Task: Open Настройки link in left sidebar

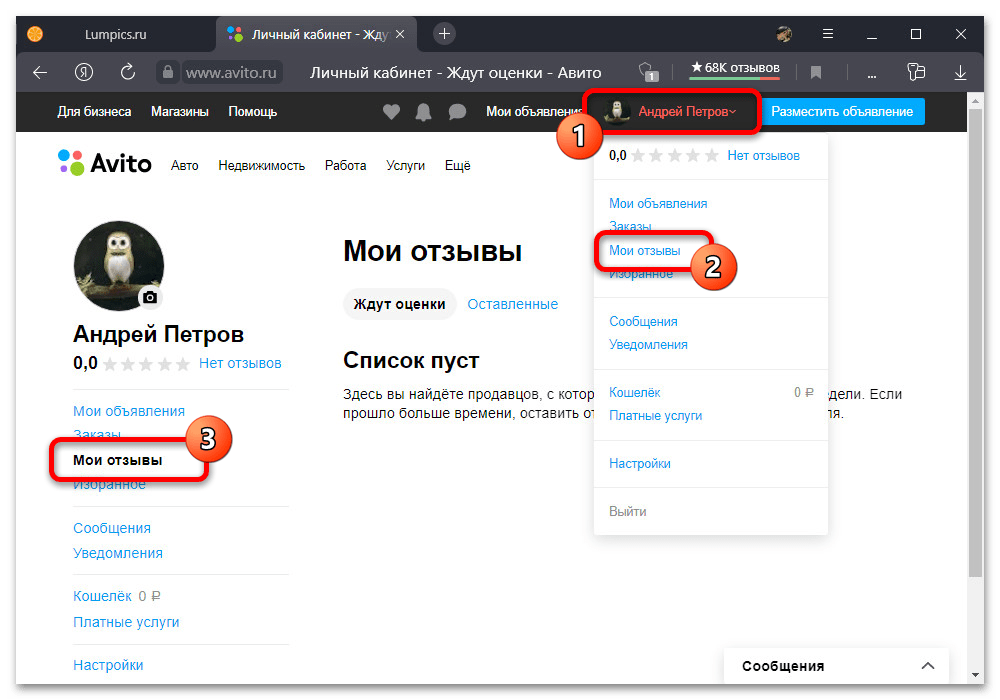Action: coord(108,665)
